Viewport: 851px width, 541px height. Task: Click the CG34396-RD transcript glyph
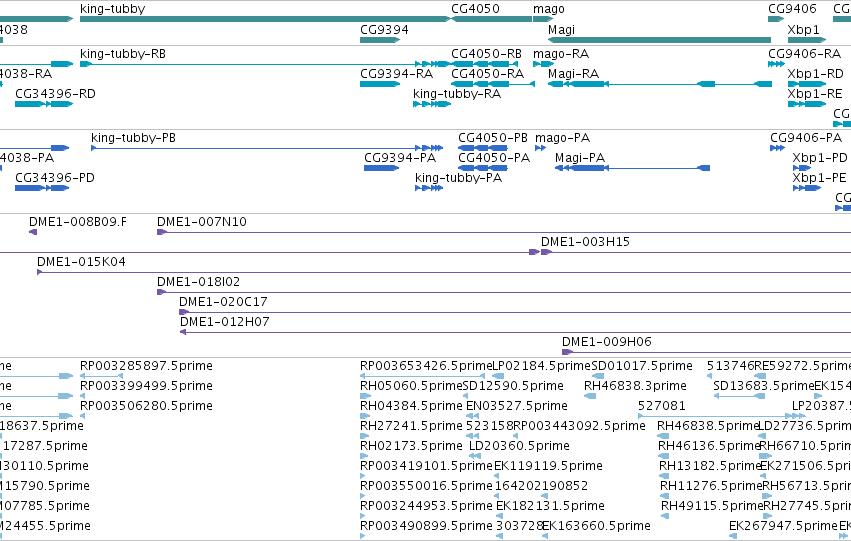43,104
